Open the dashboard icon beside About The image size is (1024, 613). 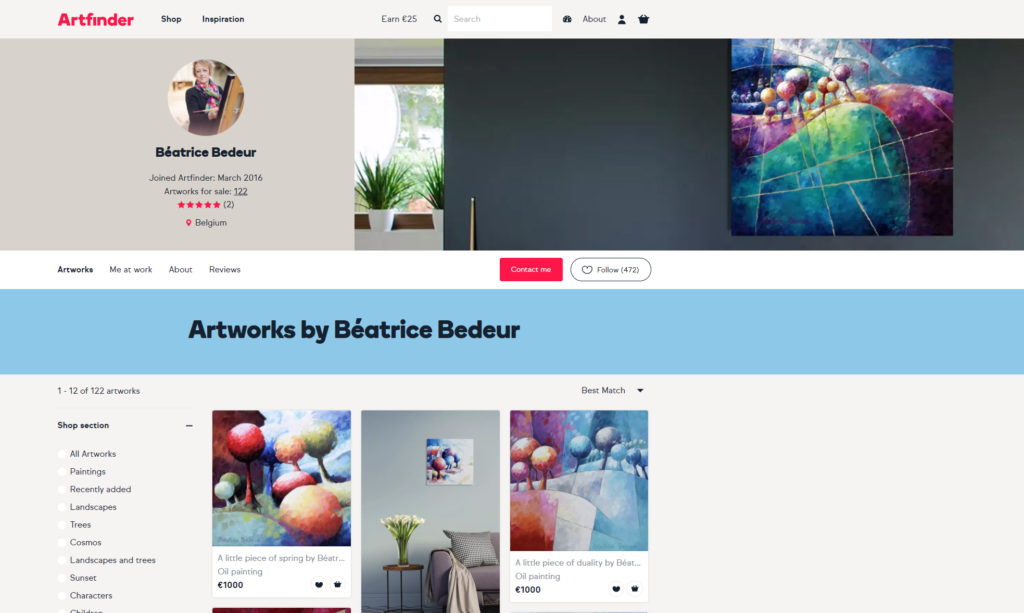click(x=567, y=19)
